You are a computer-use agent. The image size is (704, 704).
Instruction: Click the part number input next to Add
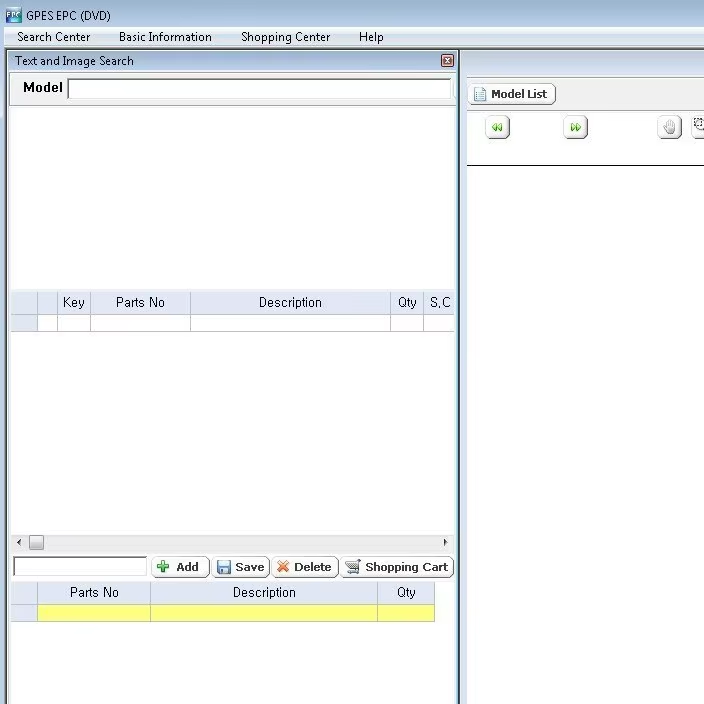(x=80, y=566)
